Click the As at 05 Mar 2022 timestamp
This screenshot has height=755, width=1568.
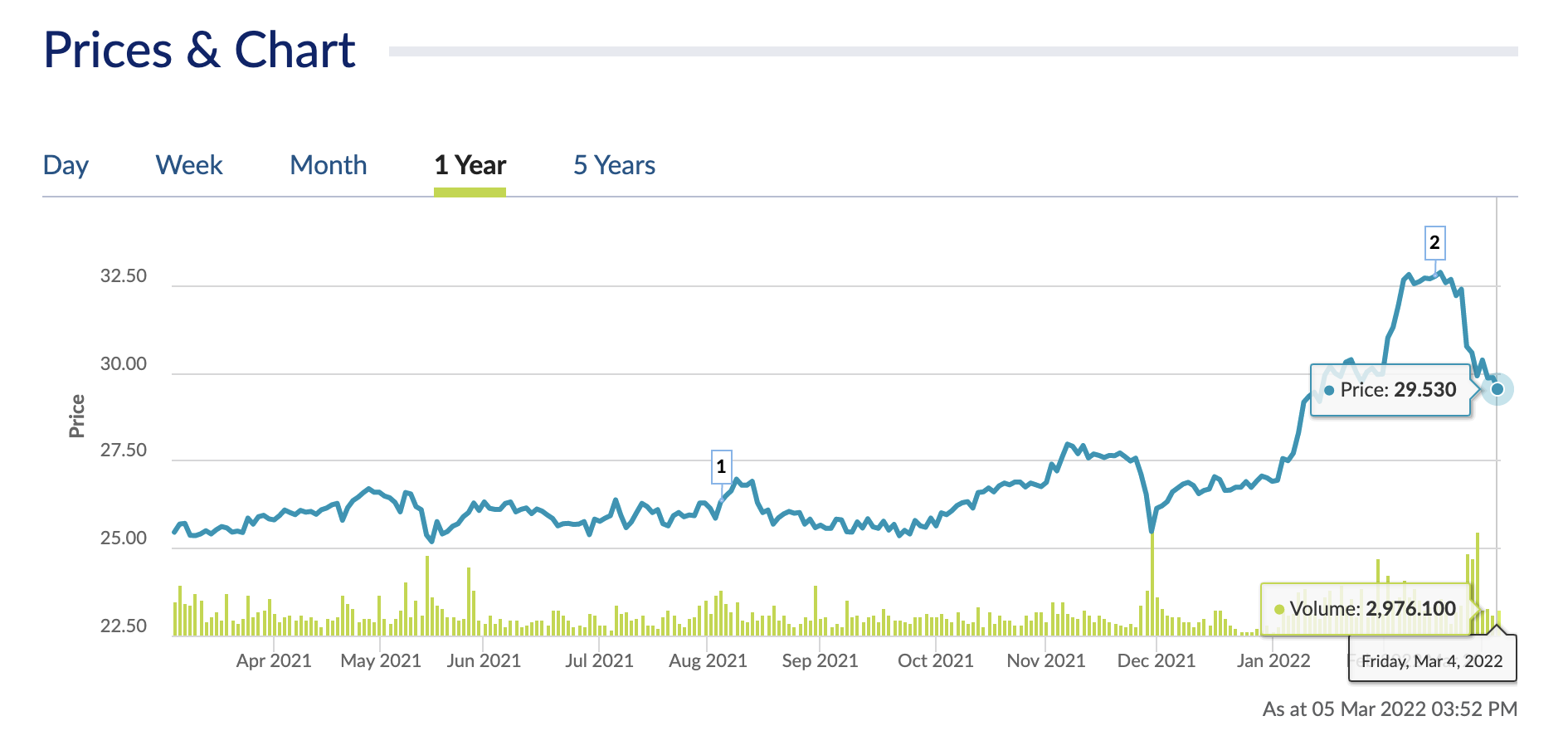click(1390, 709)
